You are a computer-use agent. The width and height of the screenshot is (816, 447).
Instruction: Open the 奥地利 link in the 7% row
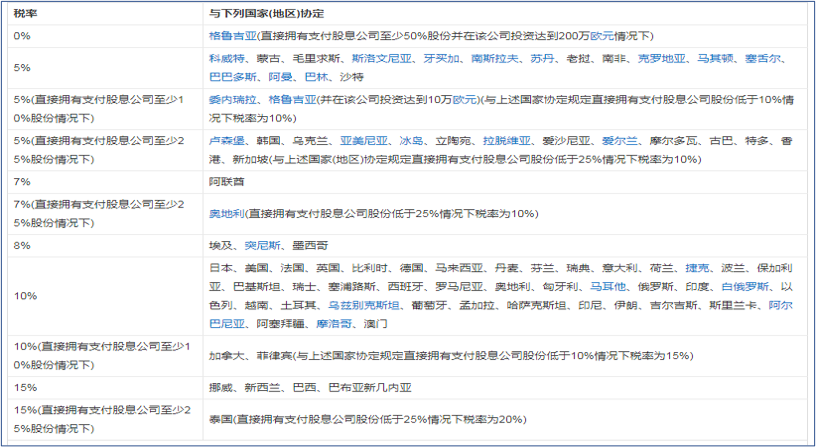pyautogui.click(x=227, y=214)
